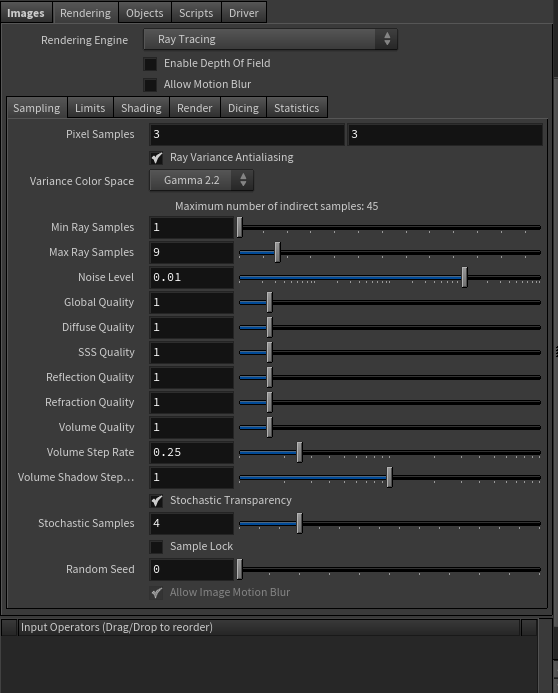Enable Allow Motion Blur checkbox
Screen dimensions: 558x693
click(x=150, y=84)
